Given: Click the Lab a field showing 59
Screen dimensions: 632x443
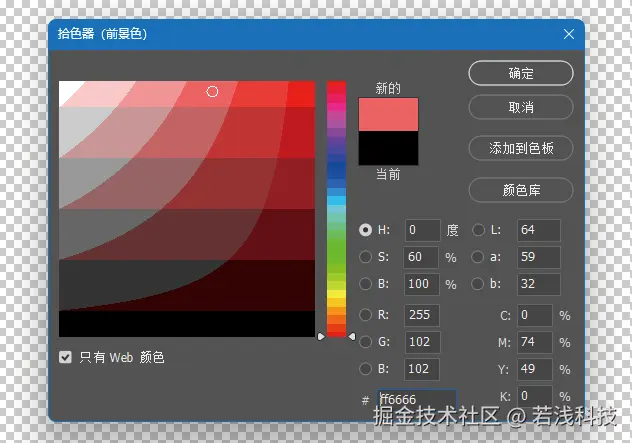Looking at the screenshot, I should point(538,257).
